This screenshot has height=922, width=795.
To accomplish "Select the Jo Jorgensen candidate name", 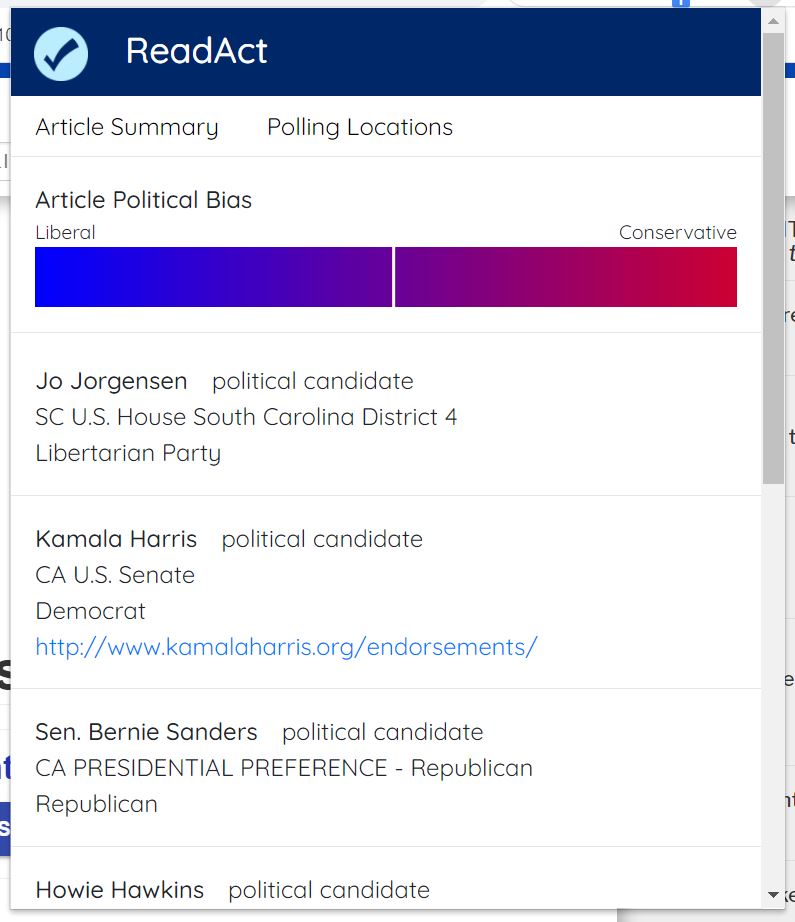I will click(111, 381).
